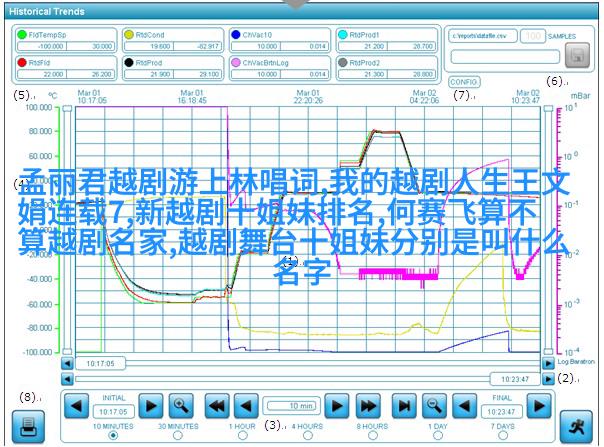Click the black RtdProd trend indicator
Viewport: 604px width, 447px height.
pyautogui.click(x=129, y=62)
